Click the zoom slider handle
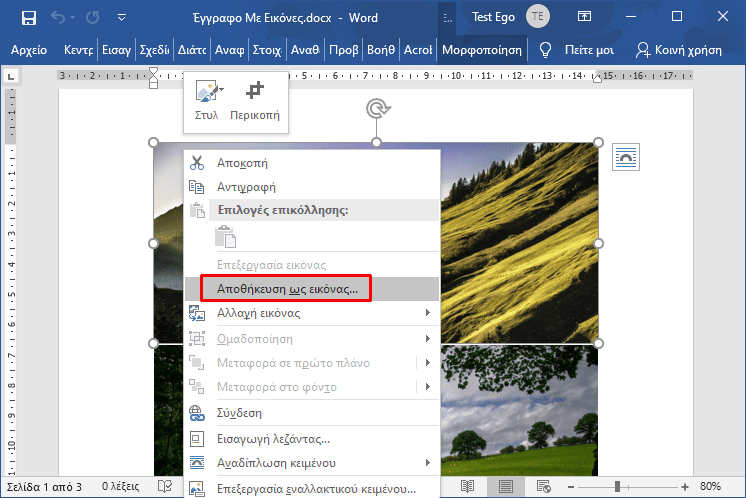The image size is (746, 498). (617, 486)
